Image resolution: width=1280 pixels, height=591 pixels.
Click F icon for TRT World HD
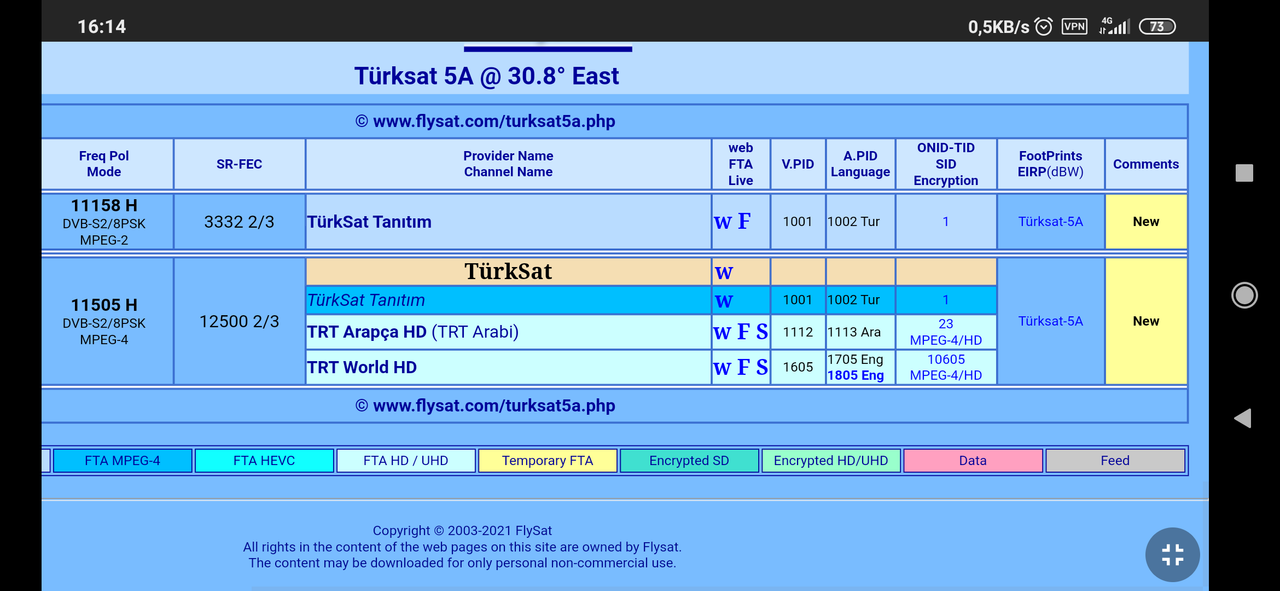pos(744,367)
